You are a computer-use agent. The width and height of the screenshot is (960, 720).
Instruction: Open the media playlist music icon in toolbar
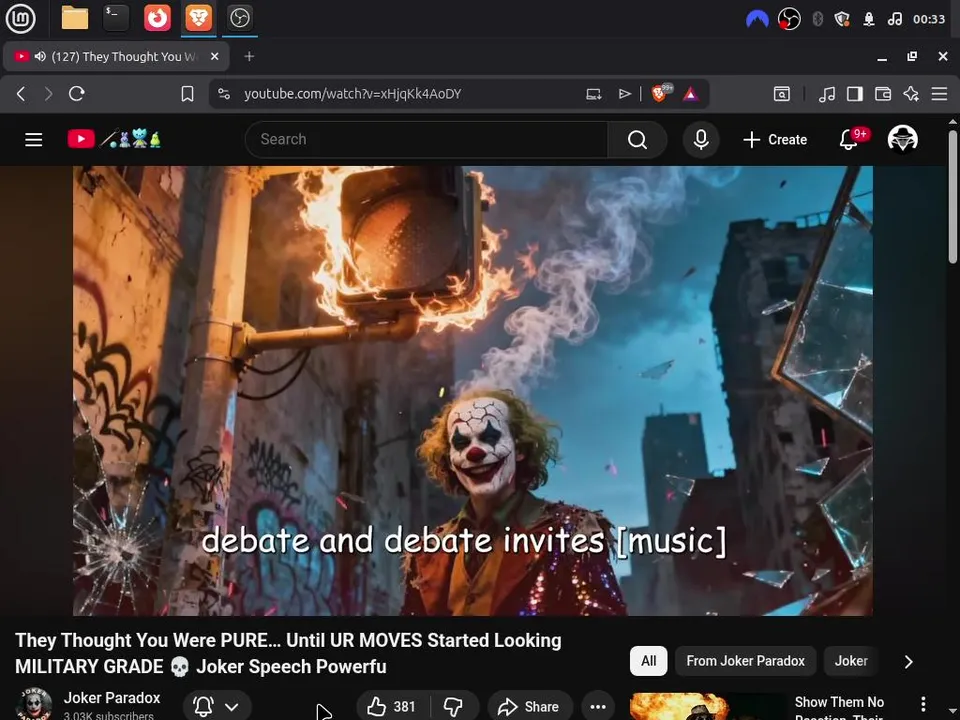(827, 94)
